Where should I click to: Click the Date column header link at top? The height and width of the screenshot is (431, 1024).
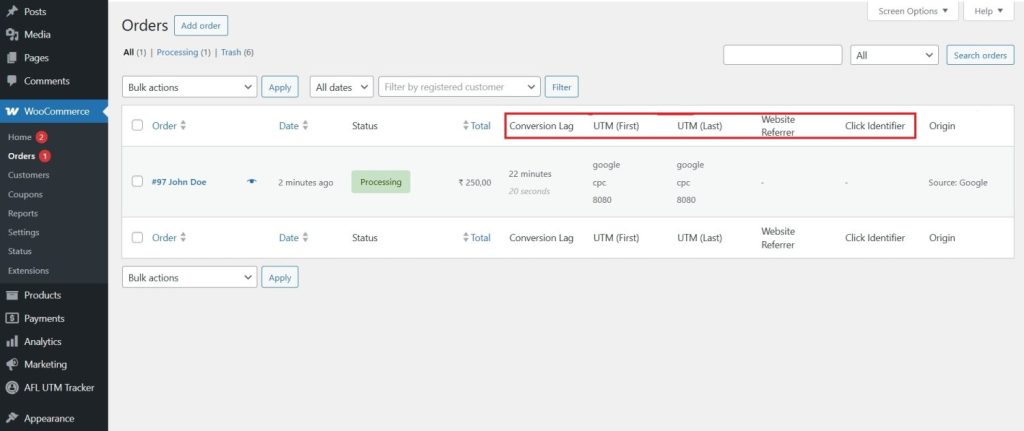289,126
